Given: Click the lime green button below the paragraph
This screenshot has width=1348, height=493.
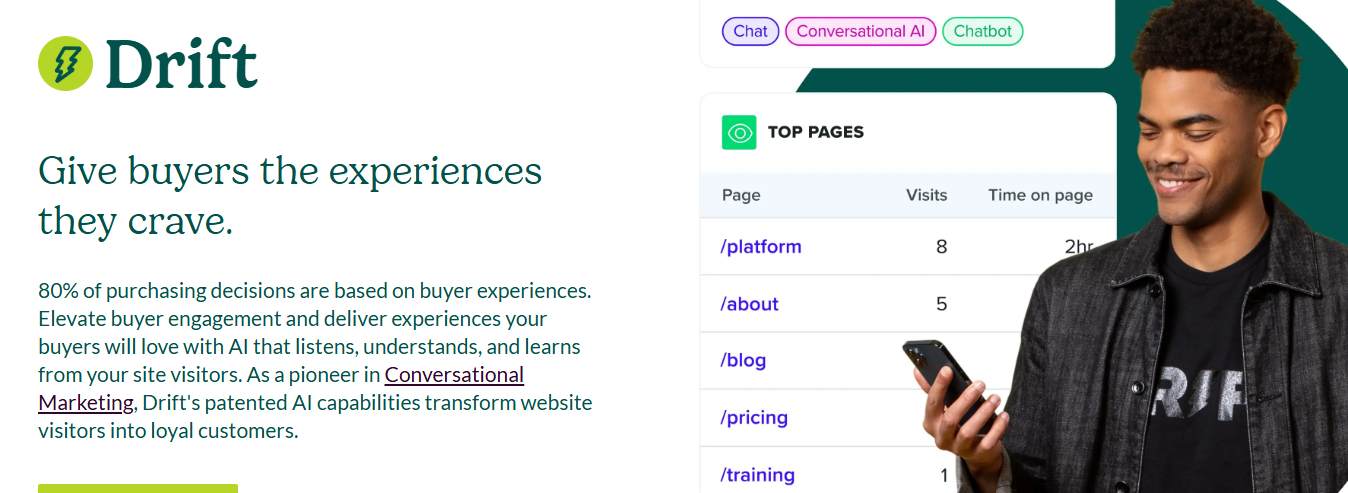Looking at the screenshot, I should (138, 488).
